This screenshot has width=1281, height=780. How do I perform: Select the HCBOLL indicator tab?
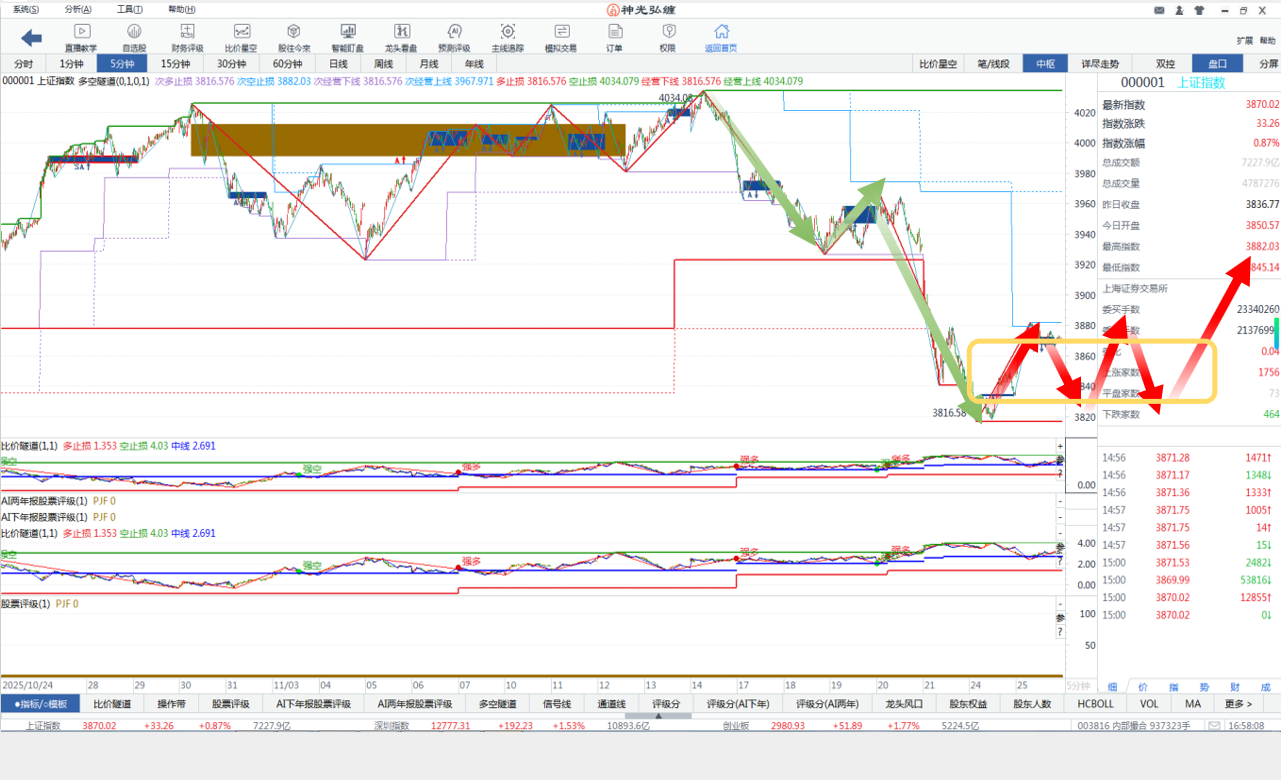click(x=1095, y=704)
